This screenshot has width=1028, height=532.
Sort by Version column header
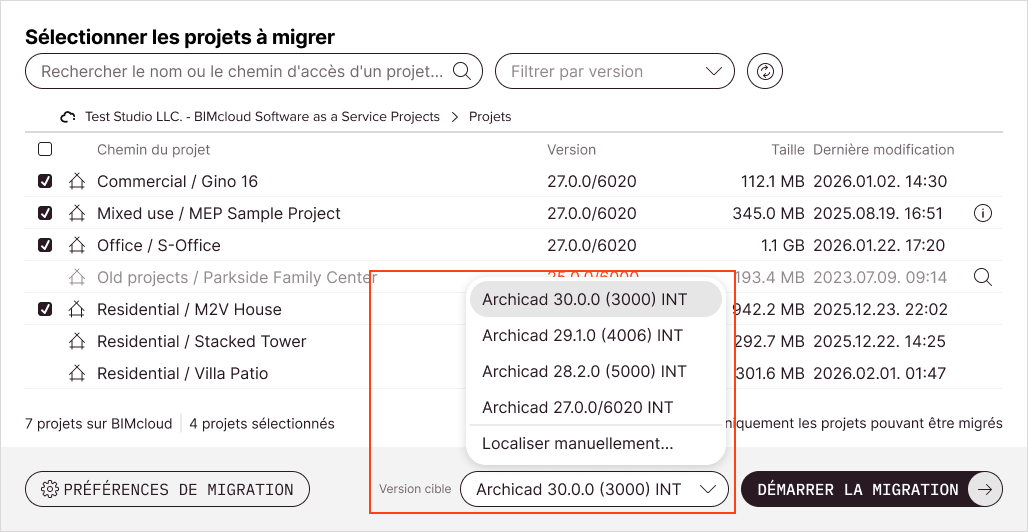[x=572, y=150]
